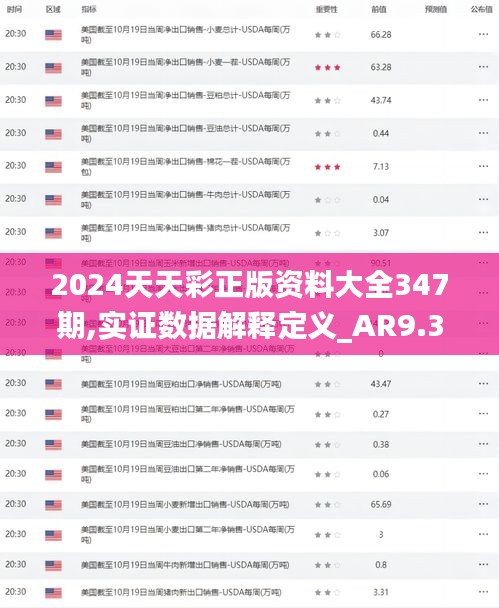Click US flag icon in 小麦总计 row
499x608 pixels.
coord(53,35)
